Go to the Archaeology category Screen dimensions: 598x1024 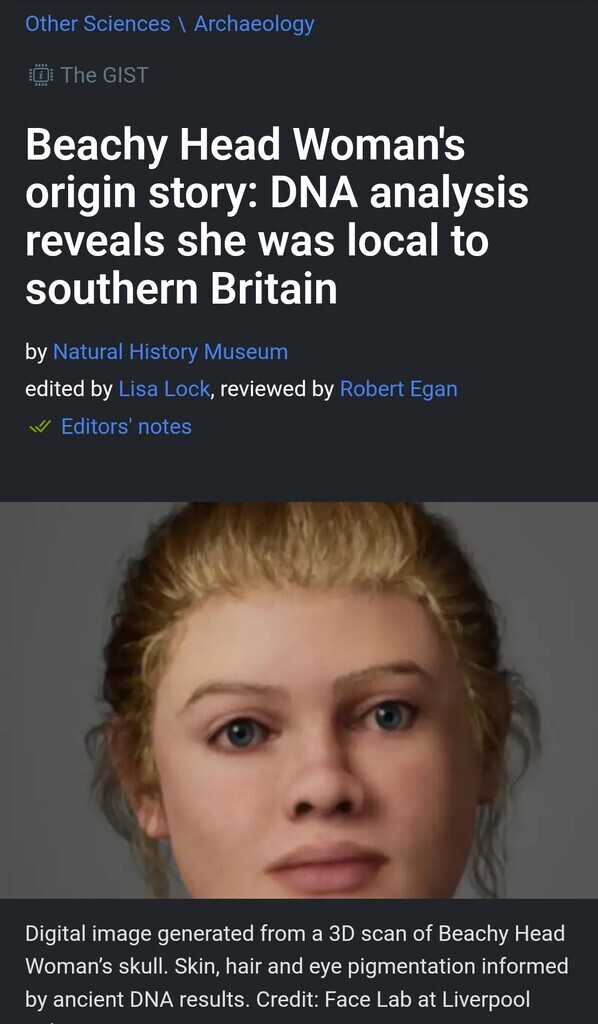[x=254, y=24]
